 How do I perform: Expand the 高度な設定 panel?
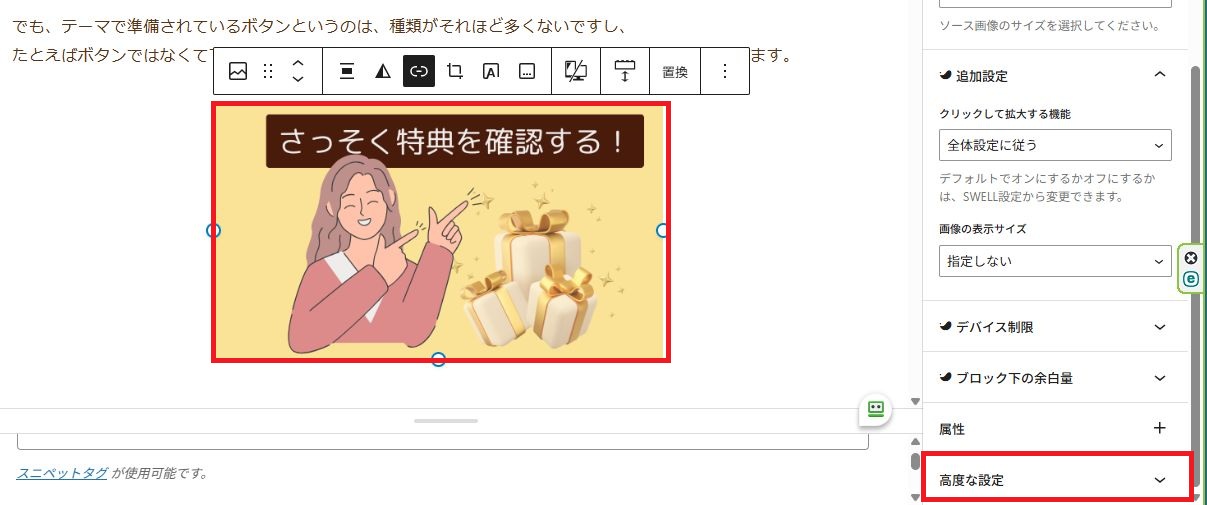pyautogui.click(x=1055, y=480)
